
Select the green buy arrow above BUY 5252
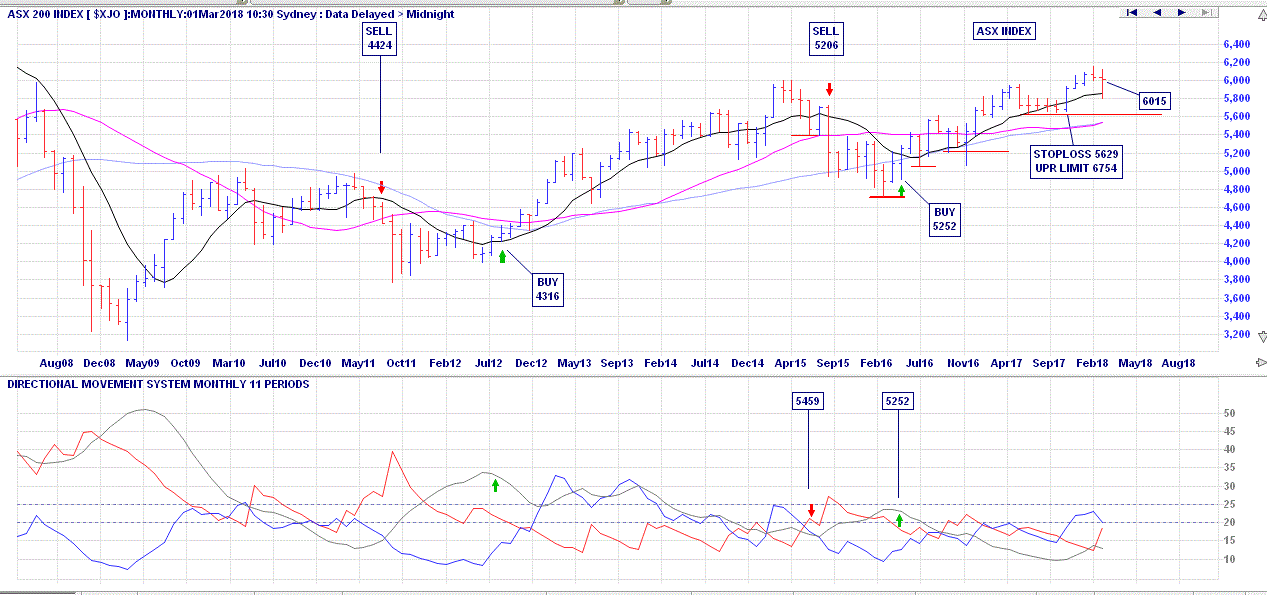click(x=901, y=188)
